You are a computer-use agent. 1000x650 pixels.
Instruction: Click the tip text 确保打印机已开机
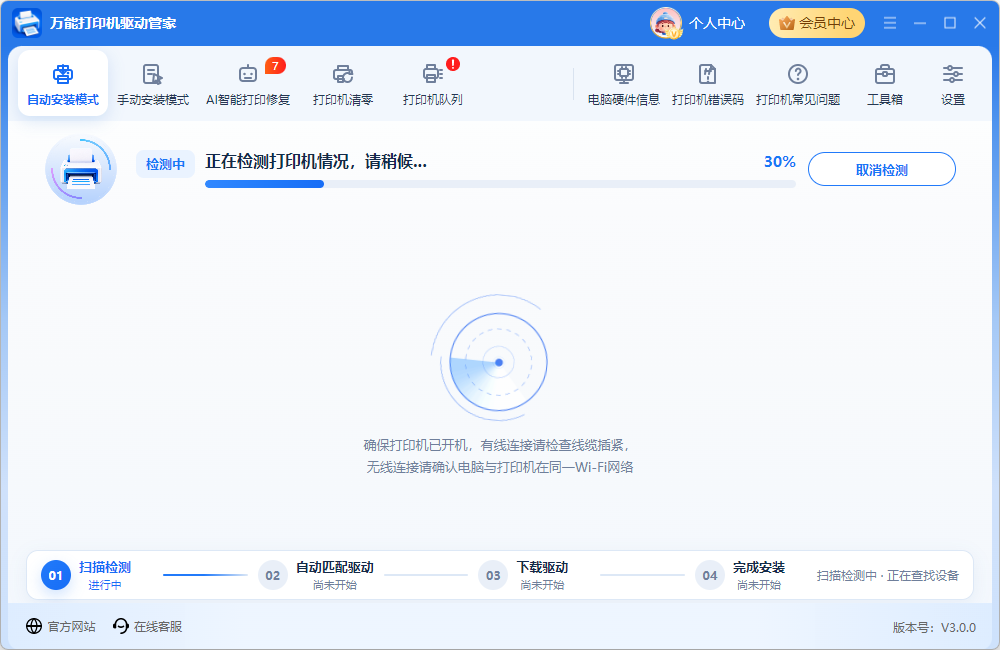coord(497,445)
